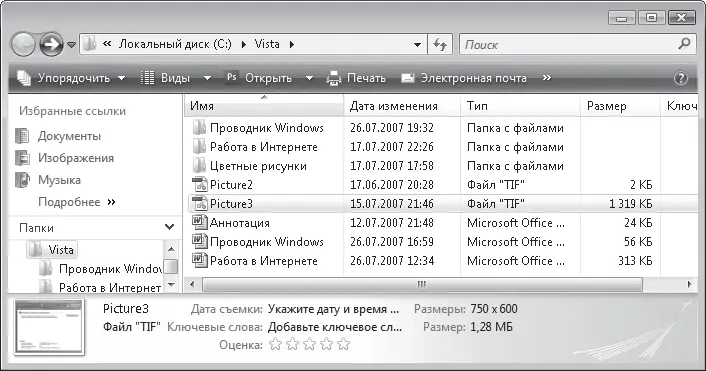Select Локальный диск (C:) in address path
This screenshot has height=371, width=706.
click(x=175, y=44)
